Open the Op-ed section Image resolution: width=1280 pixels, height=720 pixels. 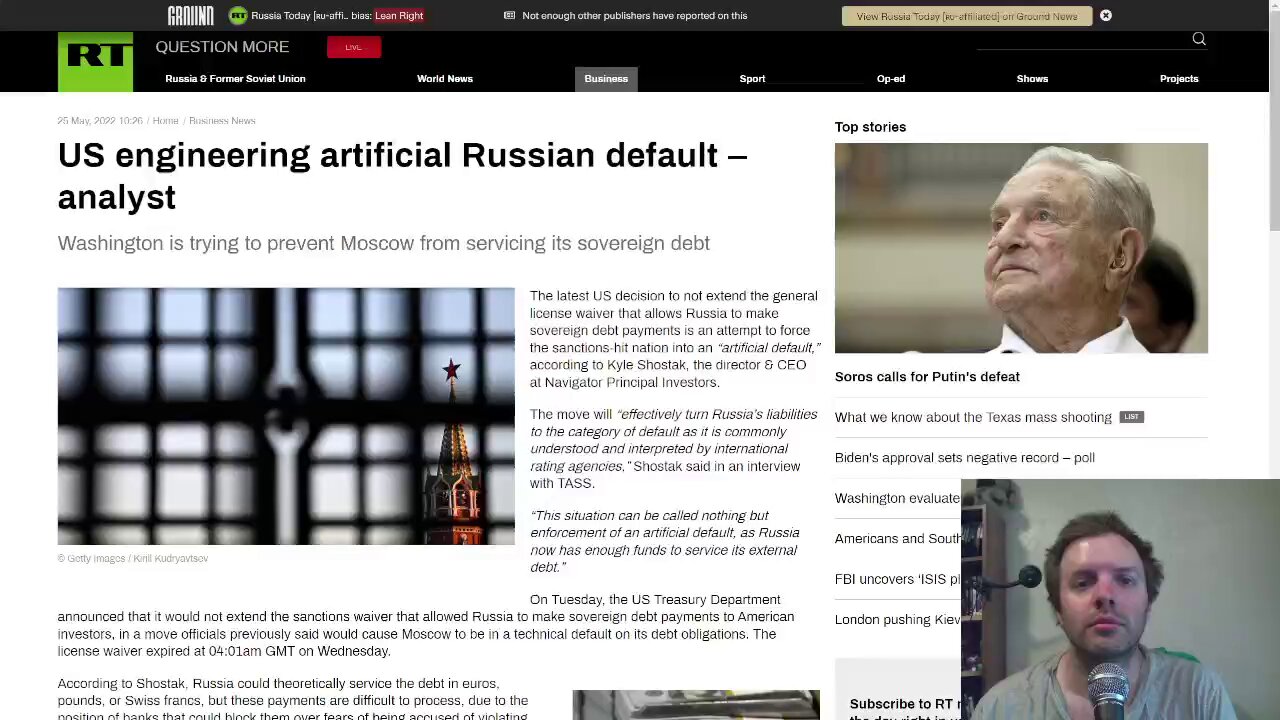891,79
